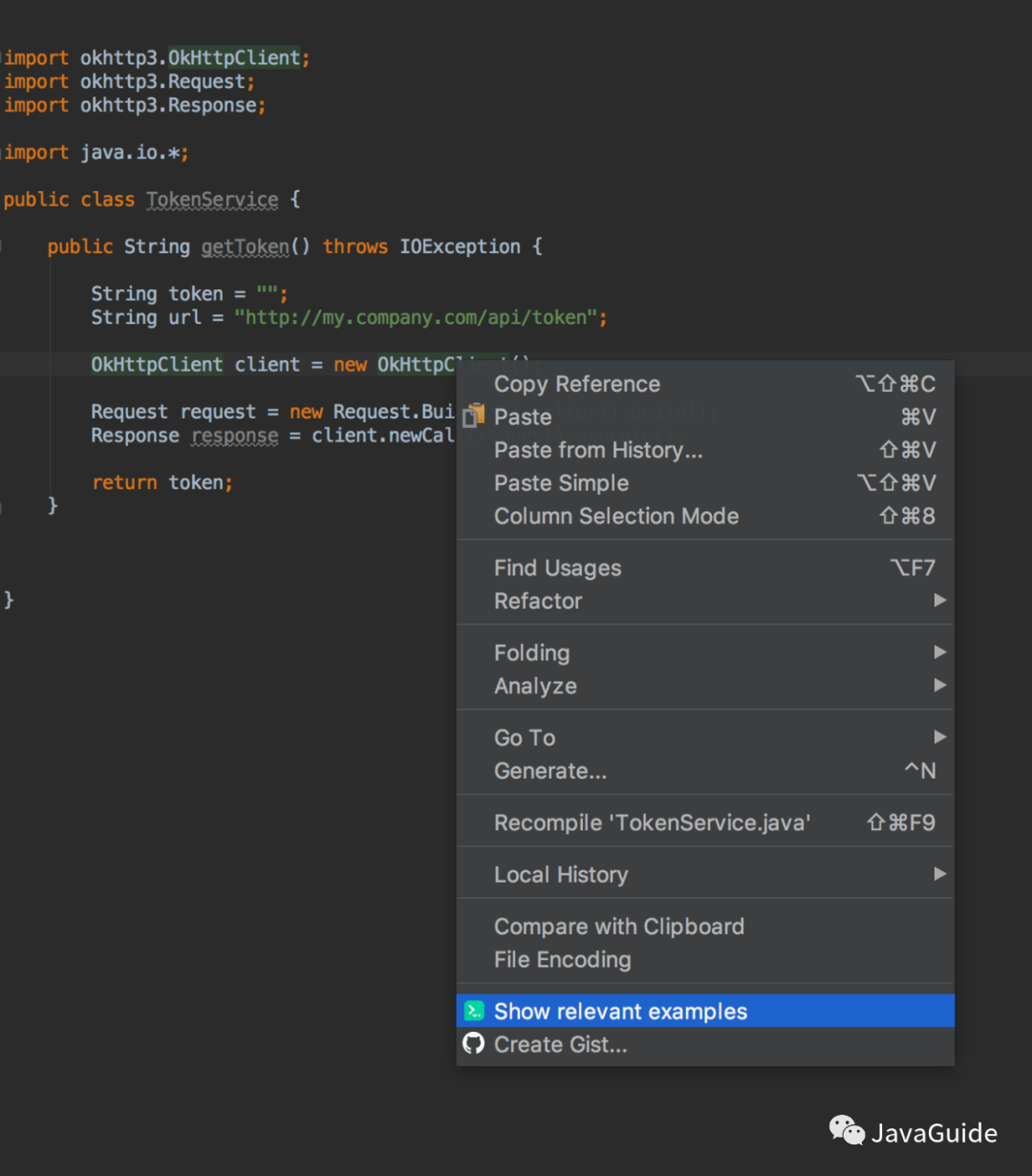This screenshot has width=1032, height=1176.
Task: Open the Analyze submenu arrow
Action: point(940,686)
